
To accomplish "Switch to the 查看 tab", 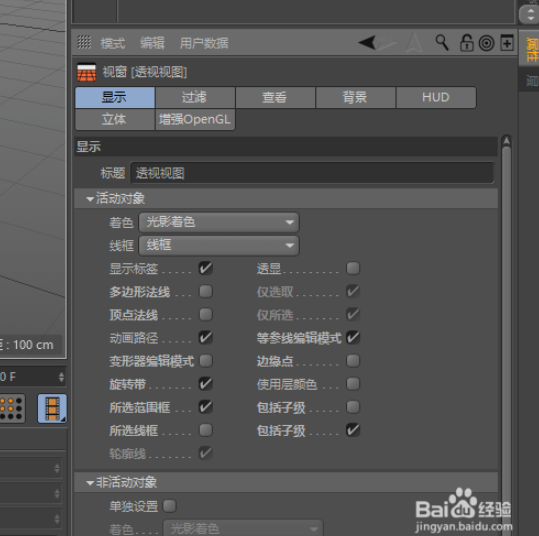I will point(275,97).
